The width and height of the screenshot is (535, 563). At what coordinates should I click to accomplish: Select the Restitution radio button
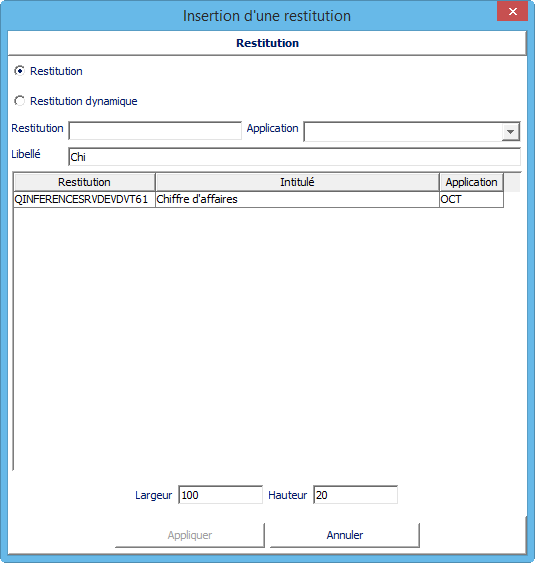tap(19, 71)
